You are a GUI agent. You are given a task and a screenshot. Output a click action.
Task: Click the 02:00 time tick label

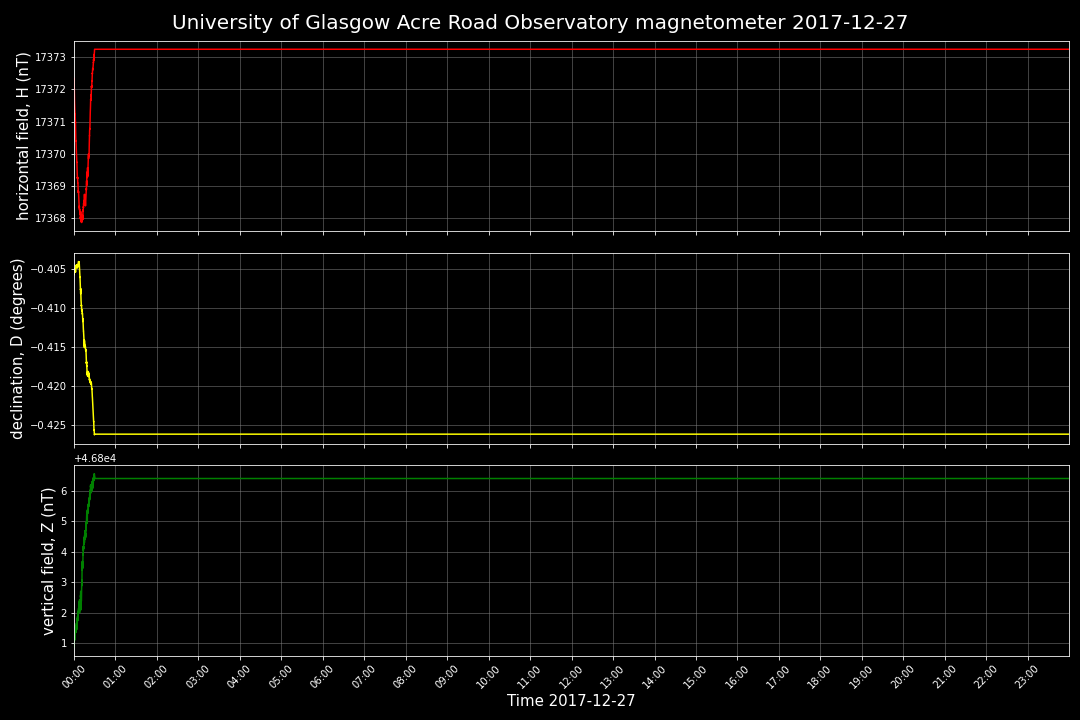[x=156, y=677]
